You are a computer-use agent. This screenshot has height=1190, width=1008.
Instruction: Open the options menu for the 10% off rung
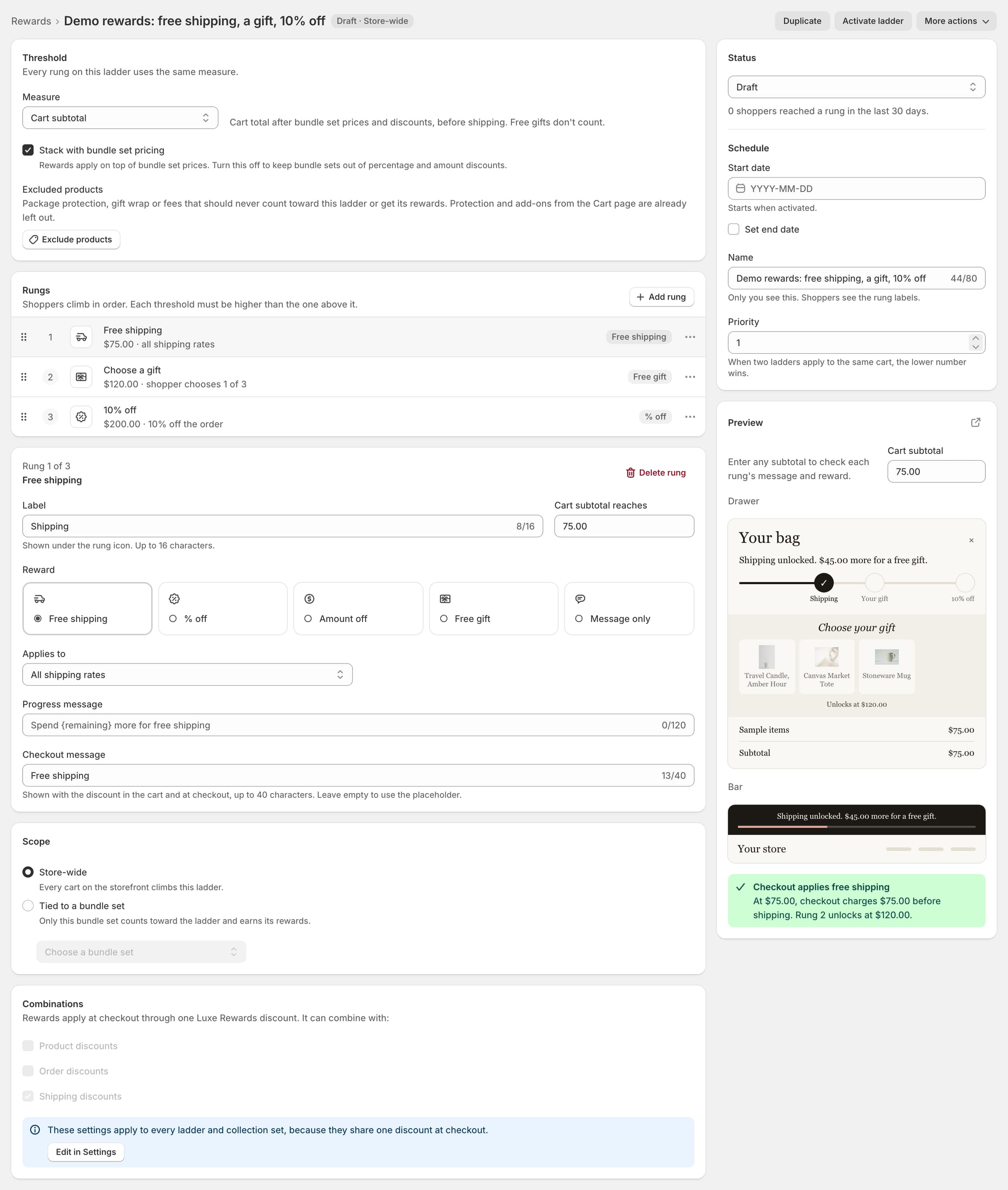click(690, 417)
